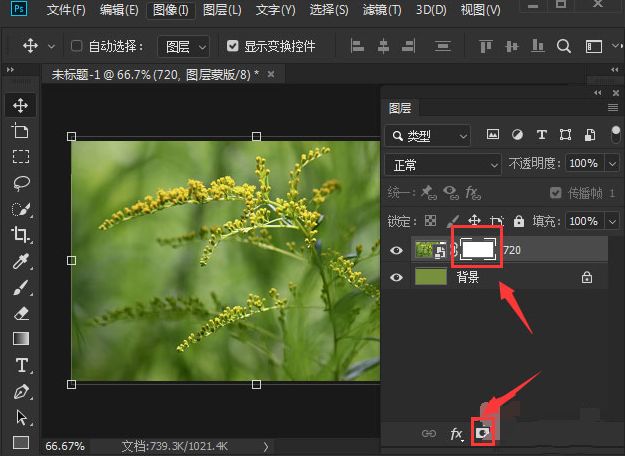The width and height of the screenshot is (625, 456).
Task: Open the 正常 blend mode dropdown
Action: point(443,164)
